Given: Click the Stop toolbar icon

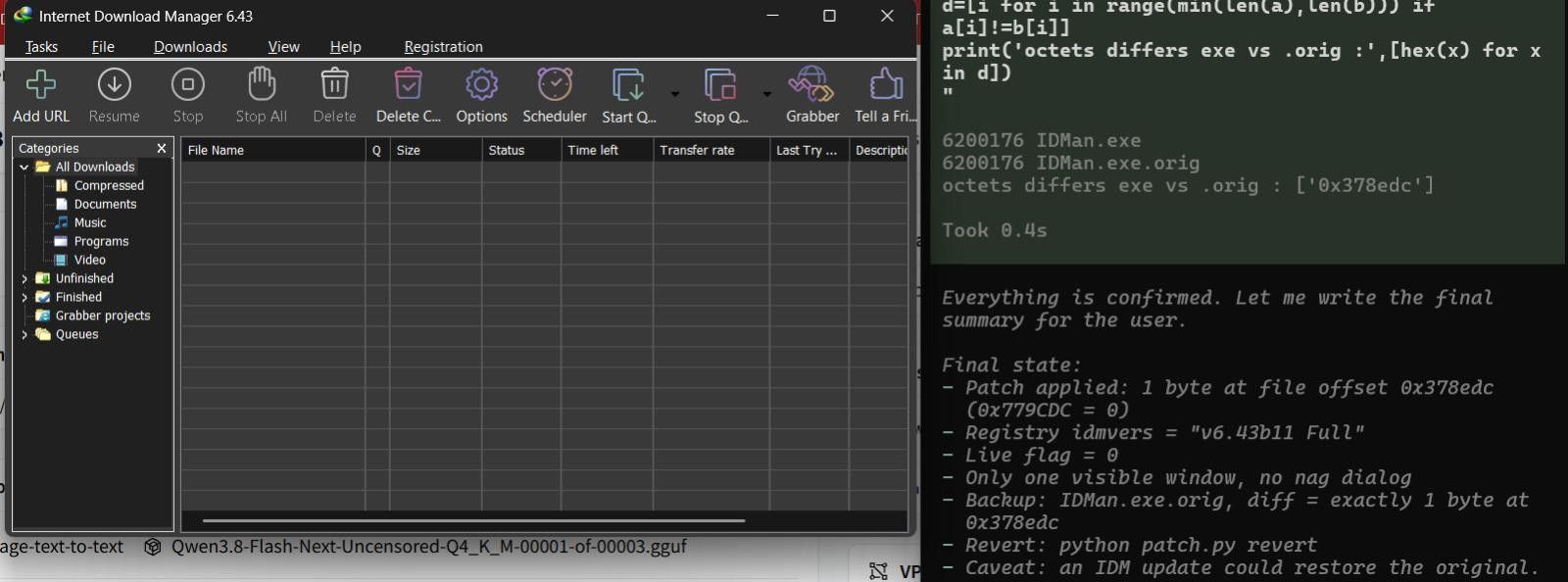Looking at the screenshot, I should point(188,85).
